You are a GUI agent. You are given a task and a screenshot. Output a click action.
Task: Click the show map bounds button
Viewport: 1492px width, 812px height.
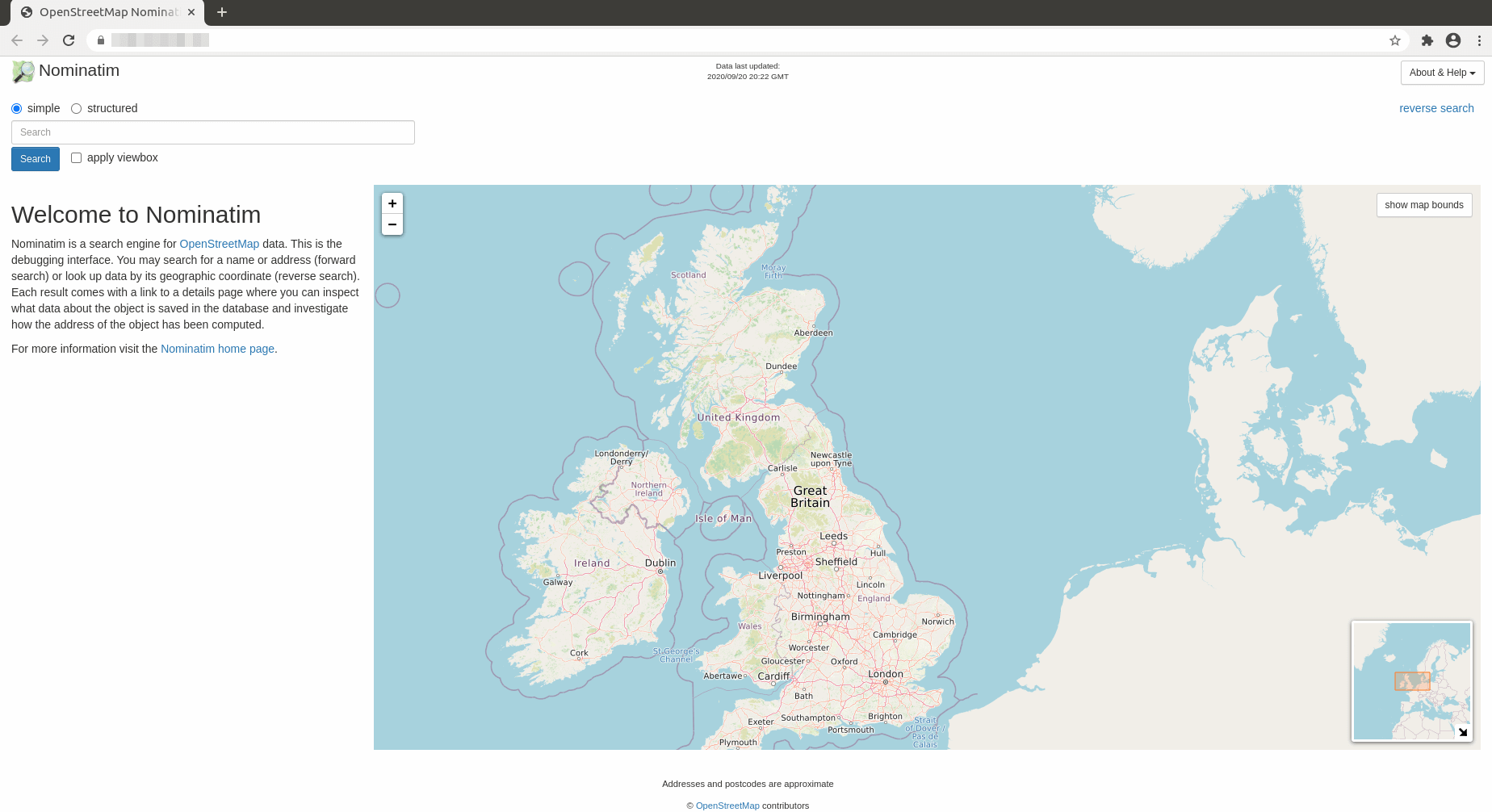click(x=1423, y=205)
